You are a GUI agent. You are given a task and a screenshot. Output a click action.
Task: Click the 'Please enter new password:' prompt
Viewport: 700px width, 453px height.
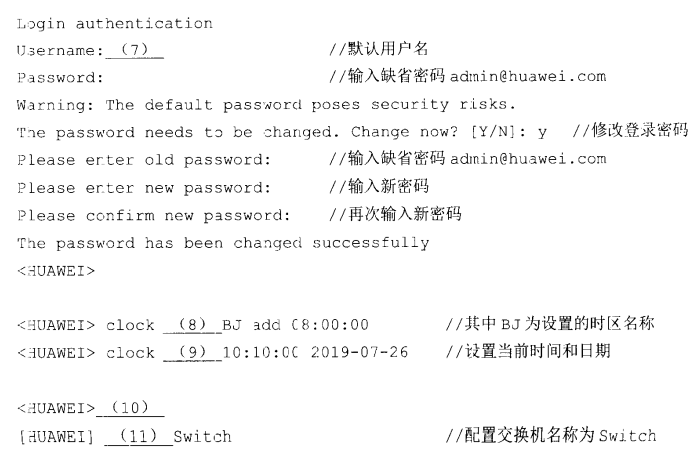click(x=144, y=187)
